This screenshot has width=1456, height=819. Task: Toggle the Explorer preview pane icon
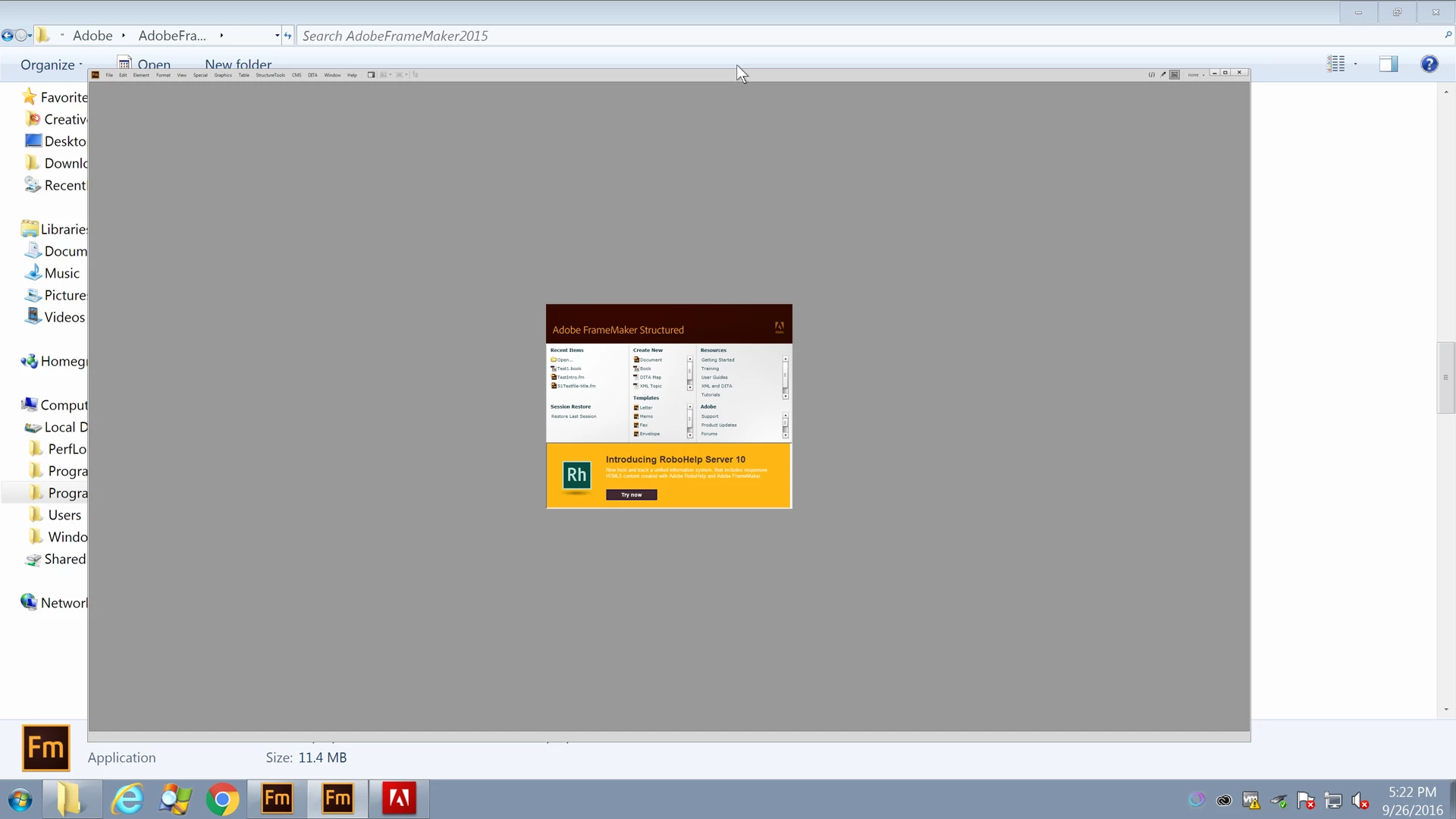tap(1388, 64)
